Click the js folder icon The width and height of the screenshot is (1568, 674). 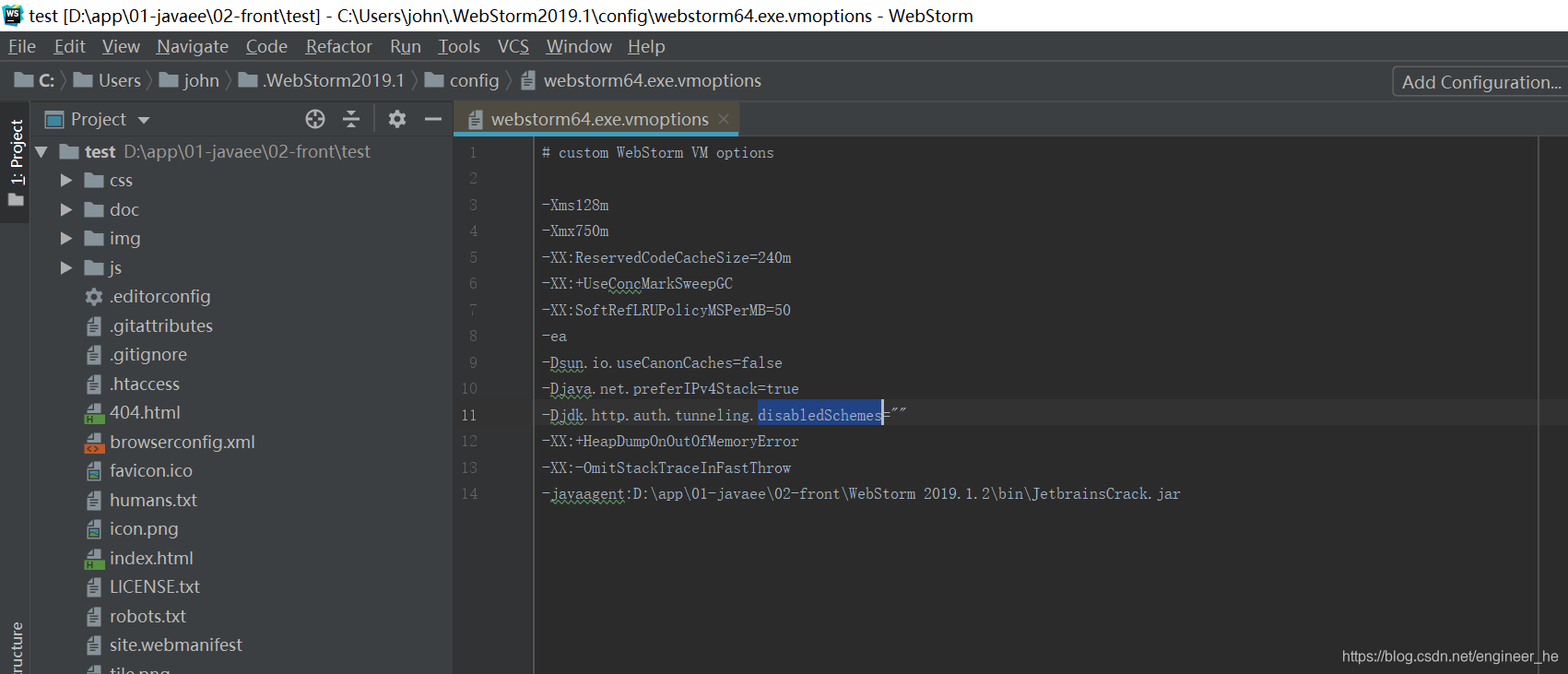94,268
